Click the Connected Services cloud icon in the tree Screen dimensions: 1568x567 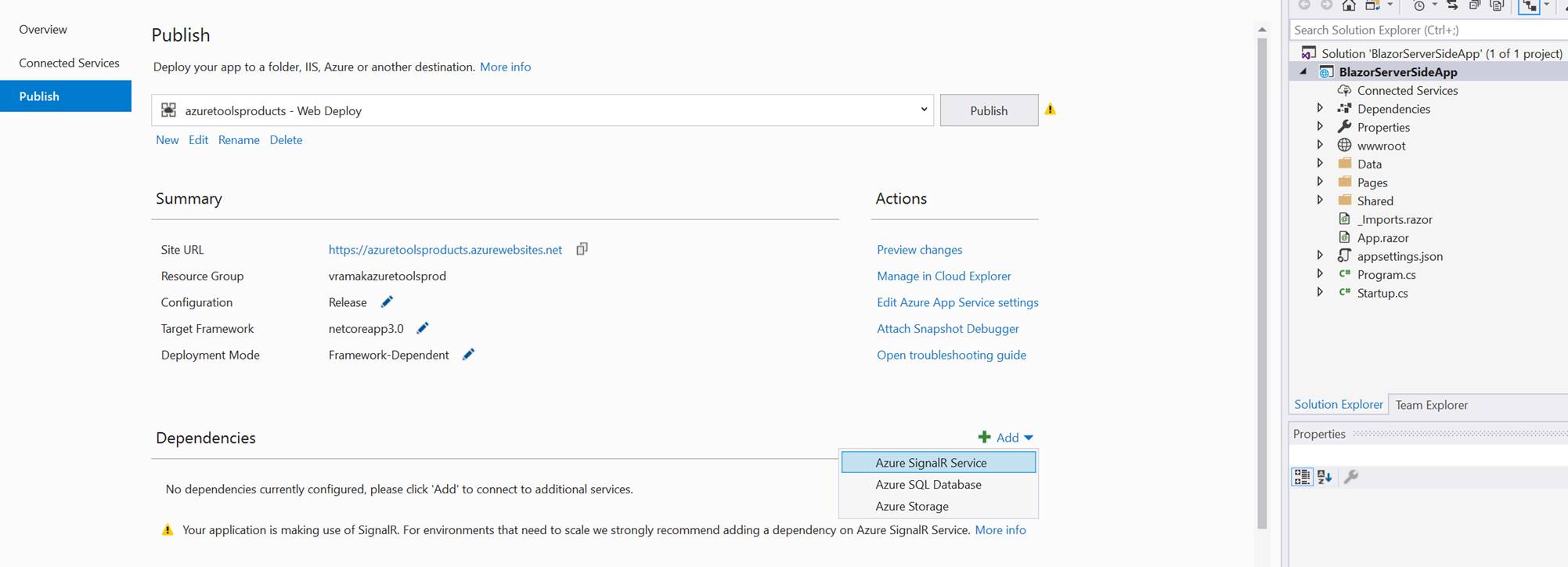(x=1344, y=90)
